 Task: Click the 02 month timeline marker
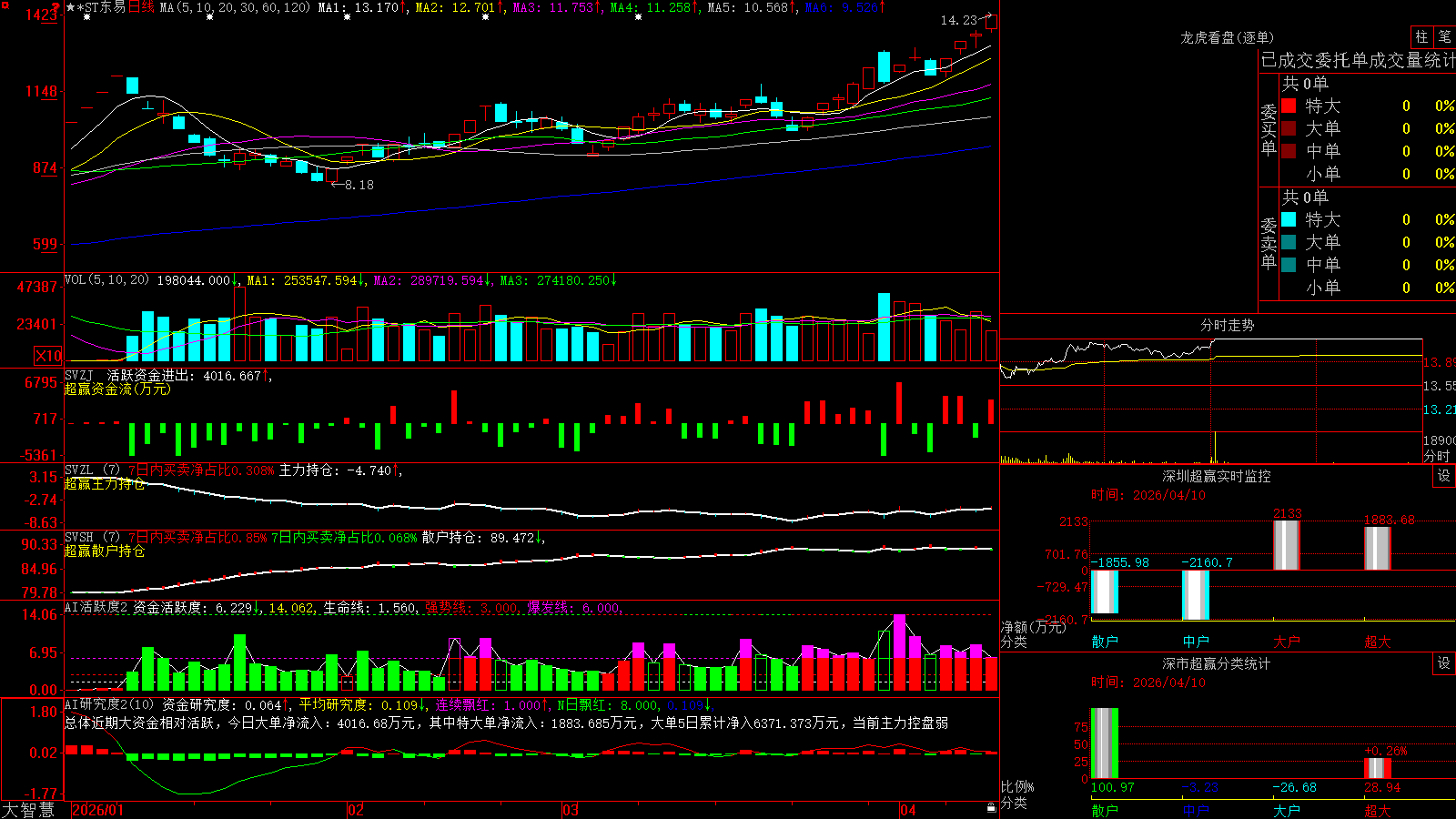356,810
